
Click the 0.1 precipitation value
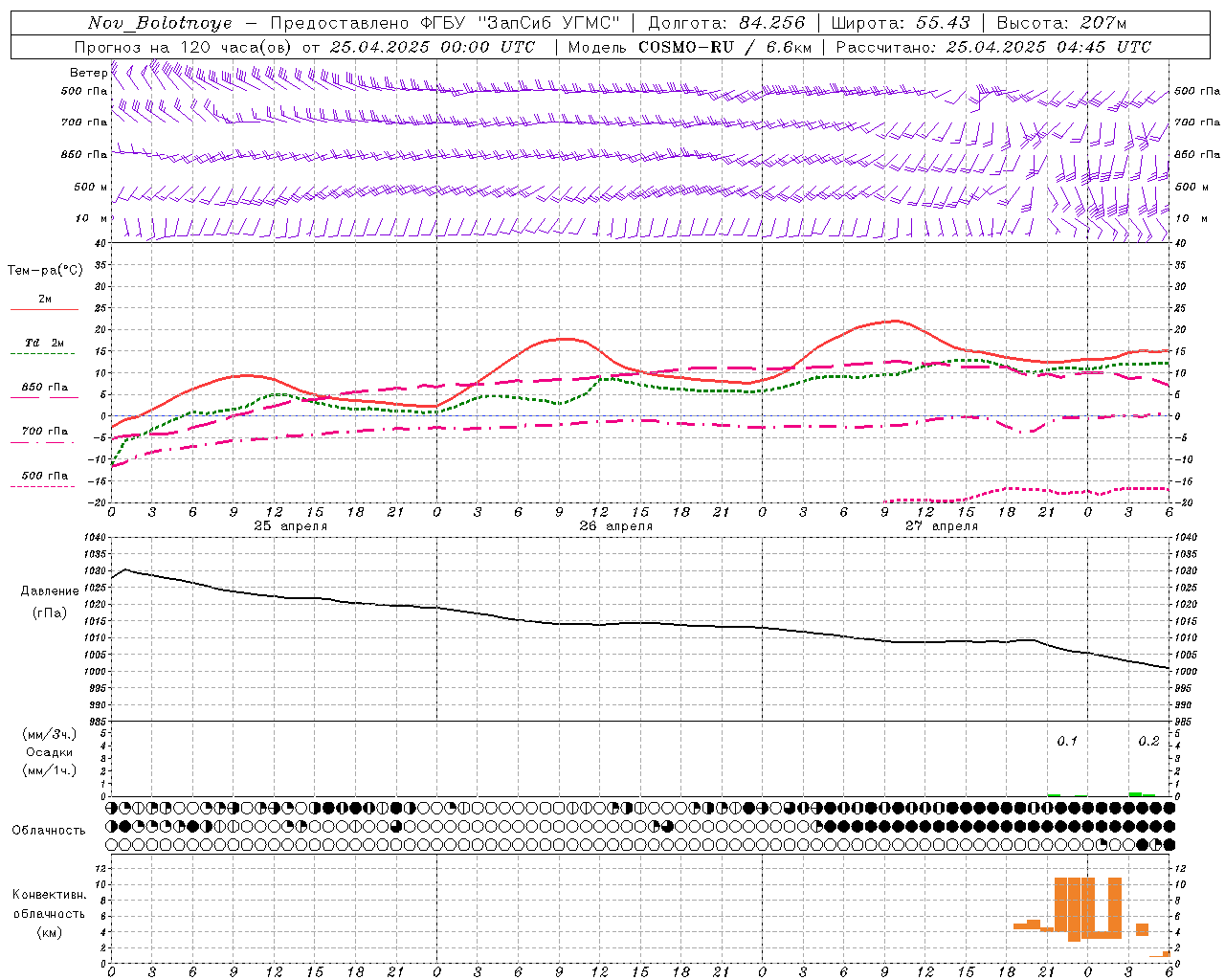(x=1067, y=741)
